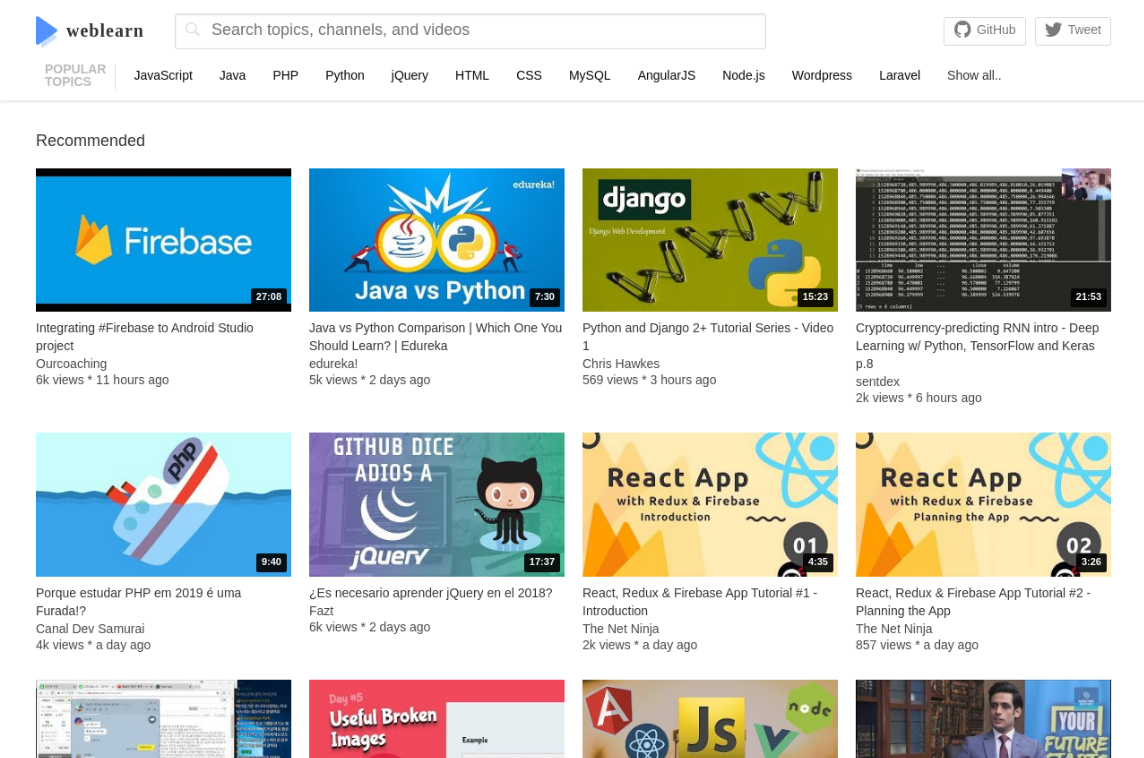Open title Python and Django 2+ Tutorial
This screenshot has width=1144, height=758.
pyautogui.click(x=708, y=336)
